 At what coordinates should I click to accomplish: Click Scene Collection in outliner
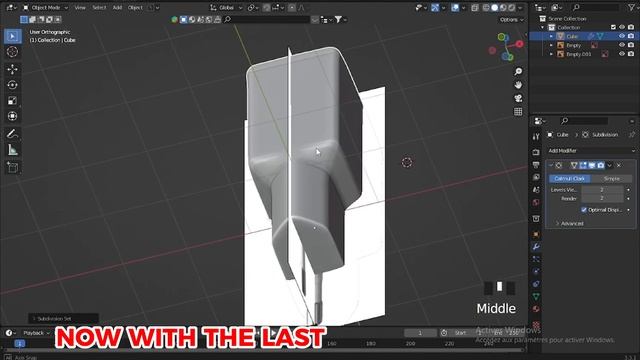tap(567, 19)
